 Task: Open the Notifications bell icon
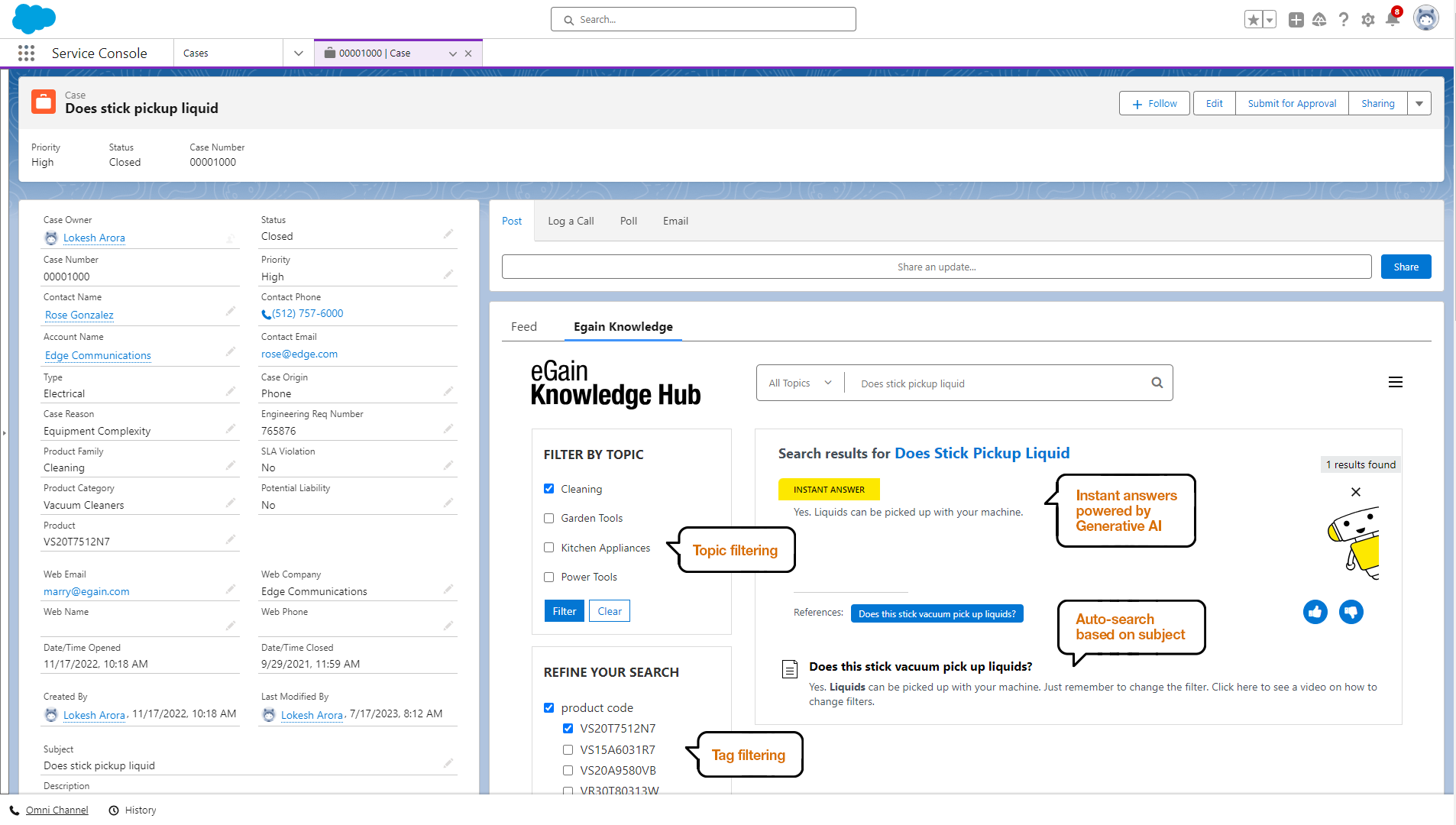pyautogui.click(x=1393, y=20)
